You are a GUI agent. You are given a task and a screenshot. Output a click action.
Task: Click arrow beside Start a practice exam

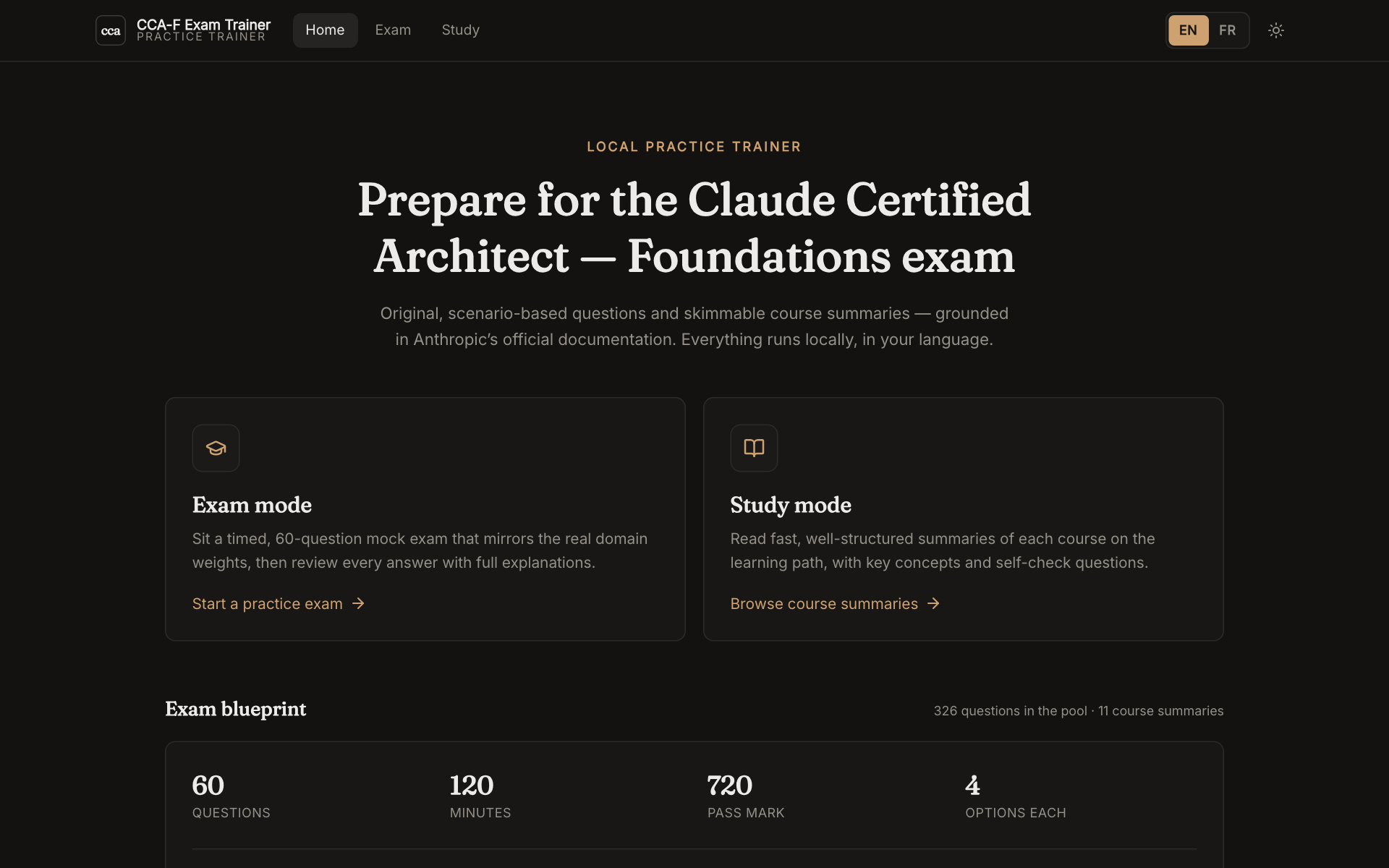[x=358, y=603]
